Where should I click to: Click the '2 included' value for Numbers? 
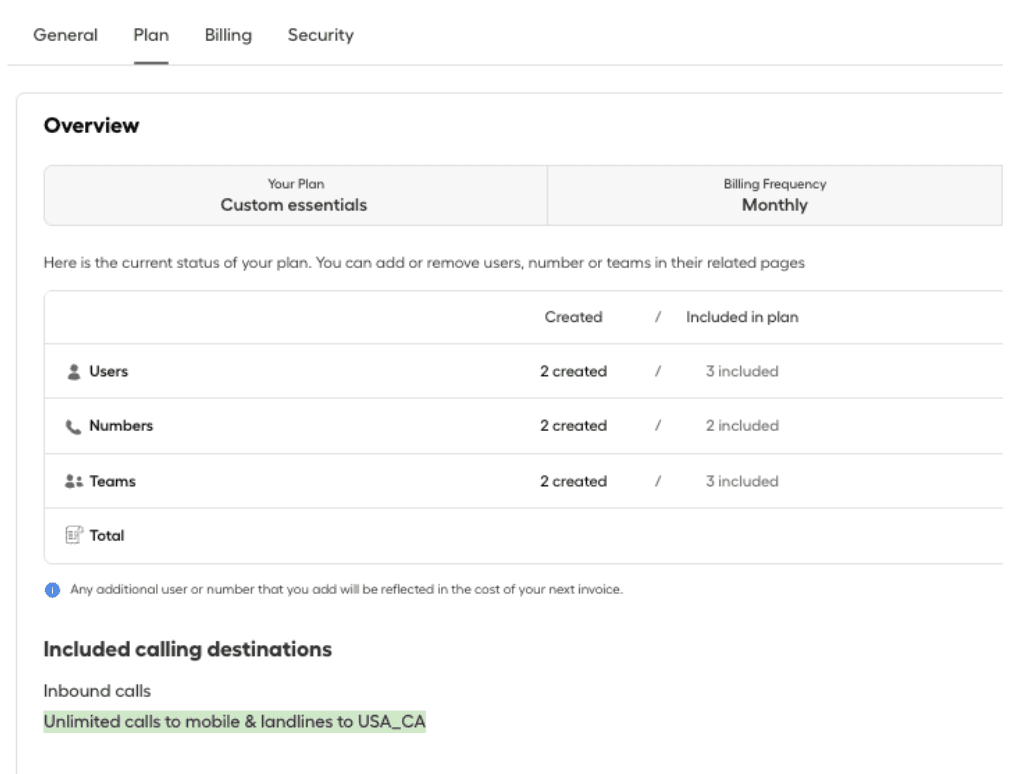741,425
